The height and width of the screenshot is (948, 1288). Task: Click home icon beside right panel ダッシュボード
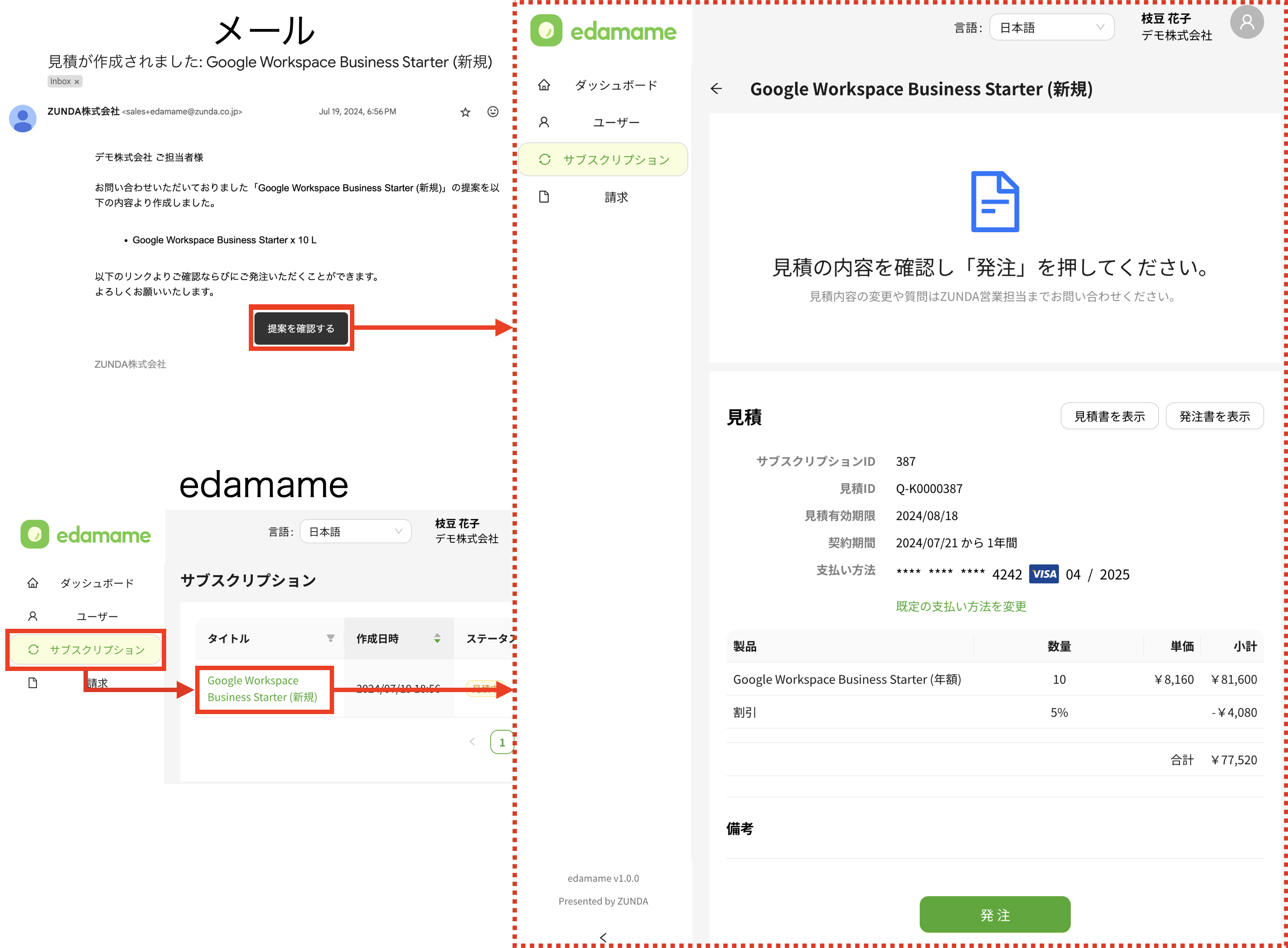[x=544, y=85]
